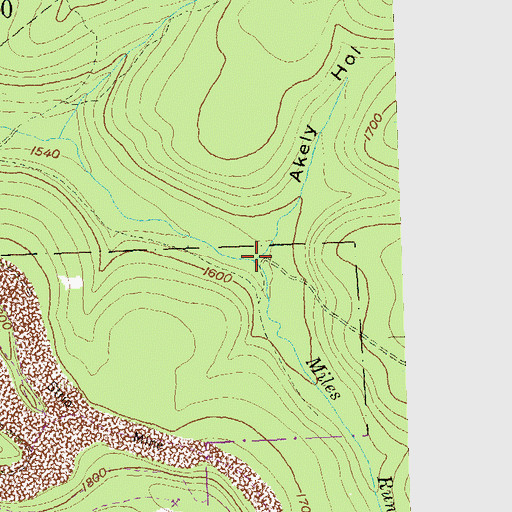This screenshot has width=512, height=512.
Task: Click the "Hol" map label
Action: [346, 63]
